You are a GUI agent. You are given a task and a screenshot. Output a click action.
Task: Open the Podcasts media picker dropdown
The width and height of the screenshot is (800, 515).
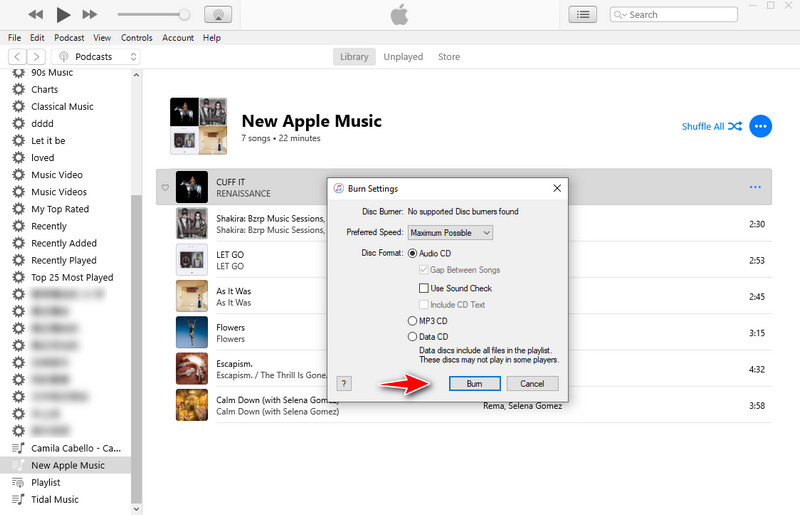(x=96, y=57)
